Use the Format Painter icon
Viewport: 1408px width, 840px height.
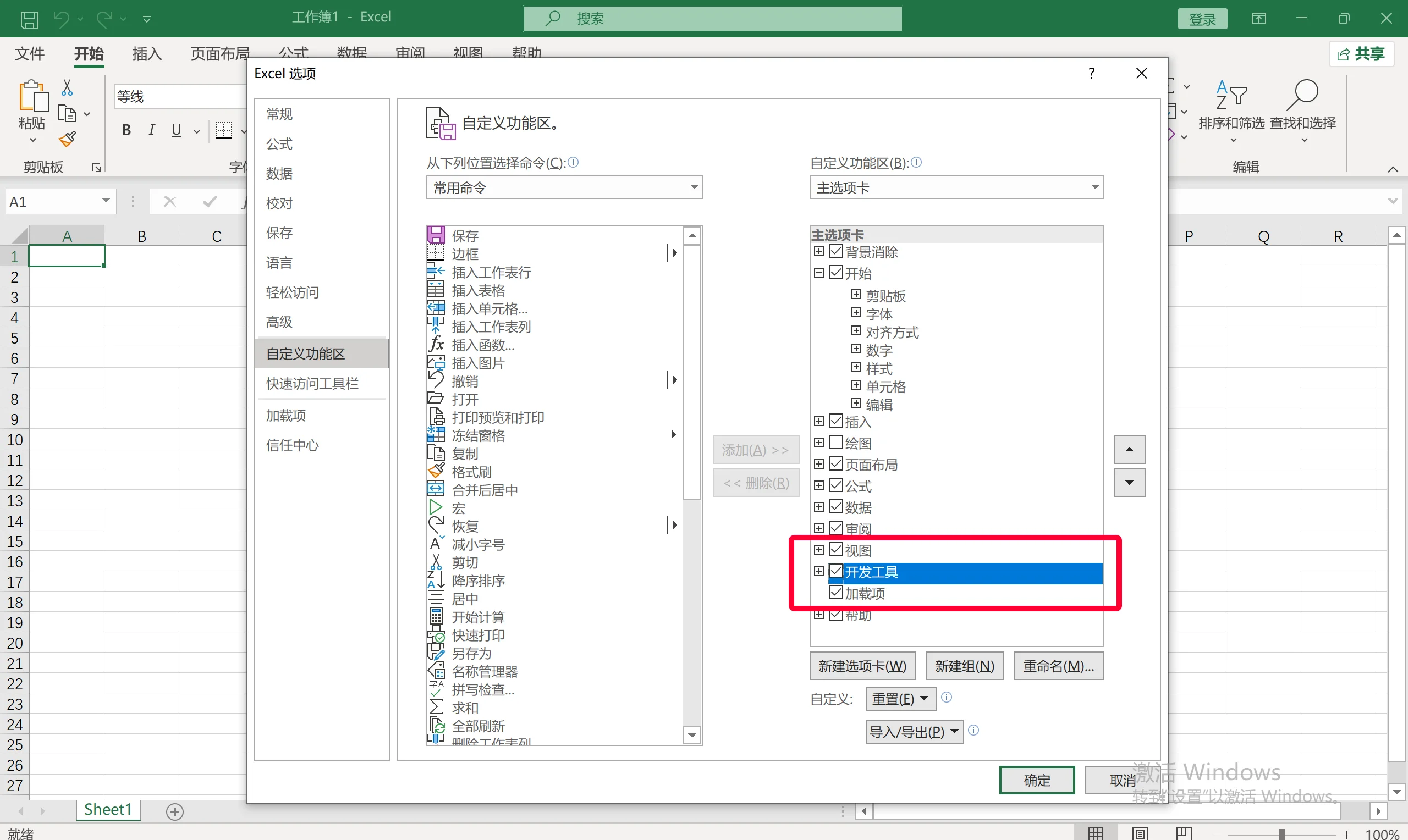tap(66, 139)
